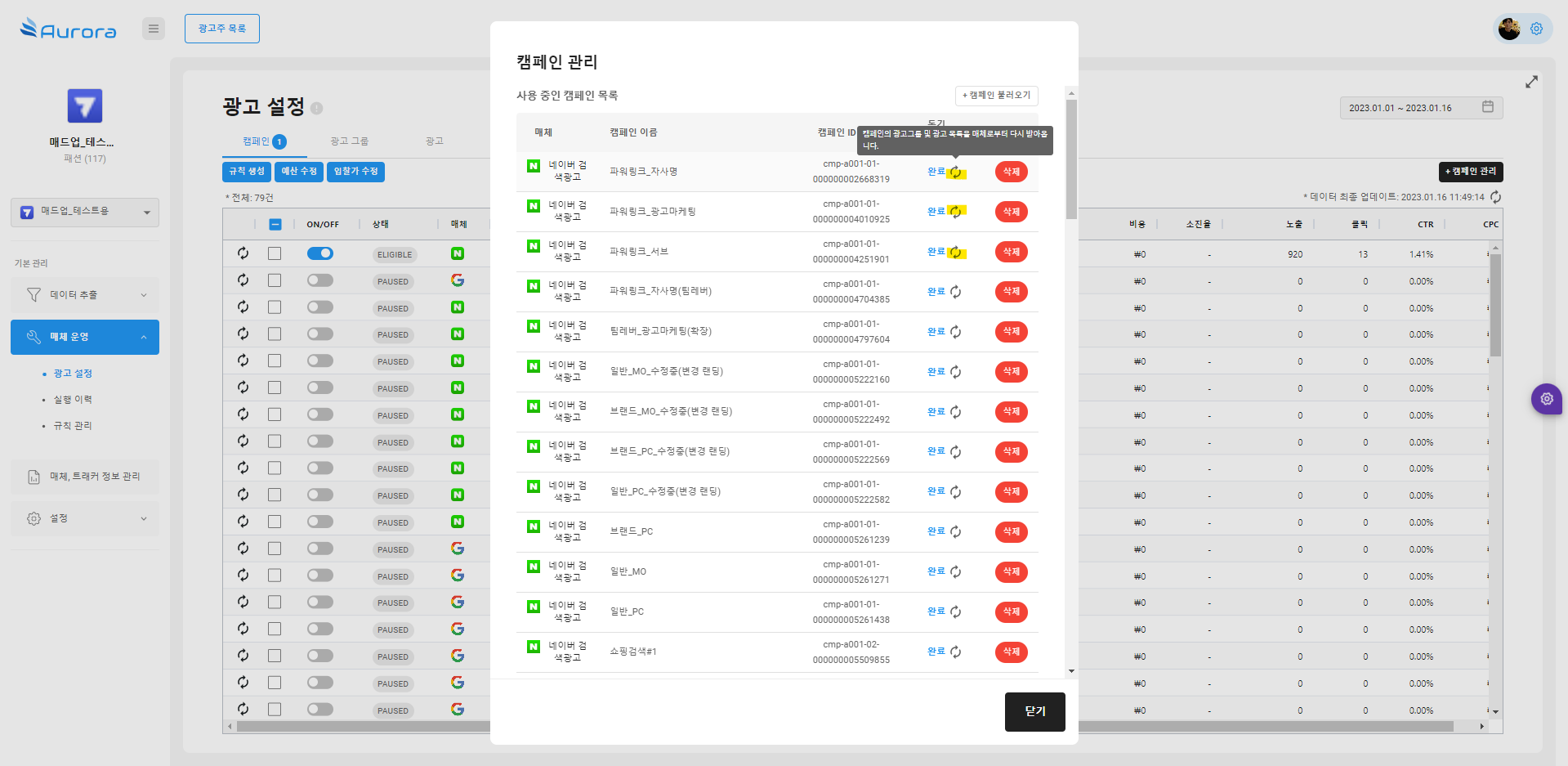
Task: Click the 닫기 button in dialog
Action: point(1034,711)
